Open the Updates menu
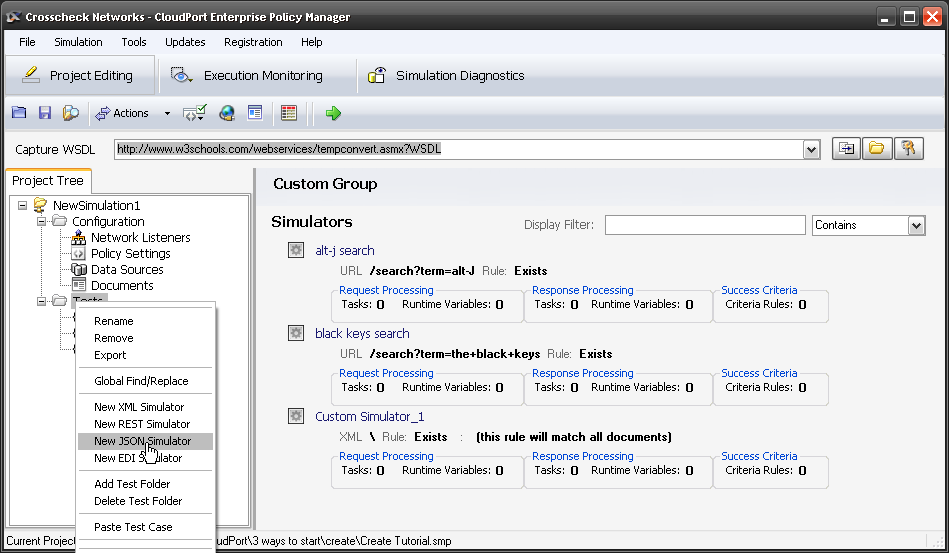Viewport: 949px width, 553px height. [185, 42]
